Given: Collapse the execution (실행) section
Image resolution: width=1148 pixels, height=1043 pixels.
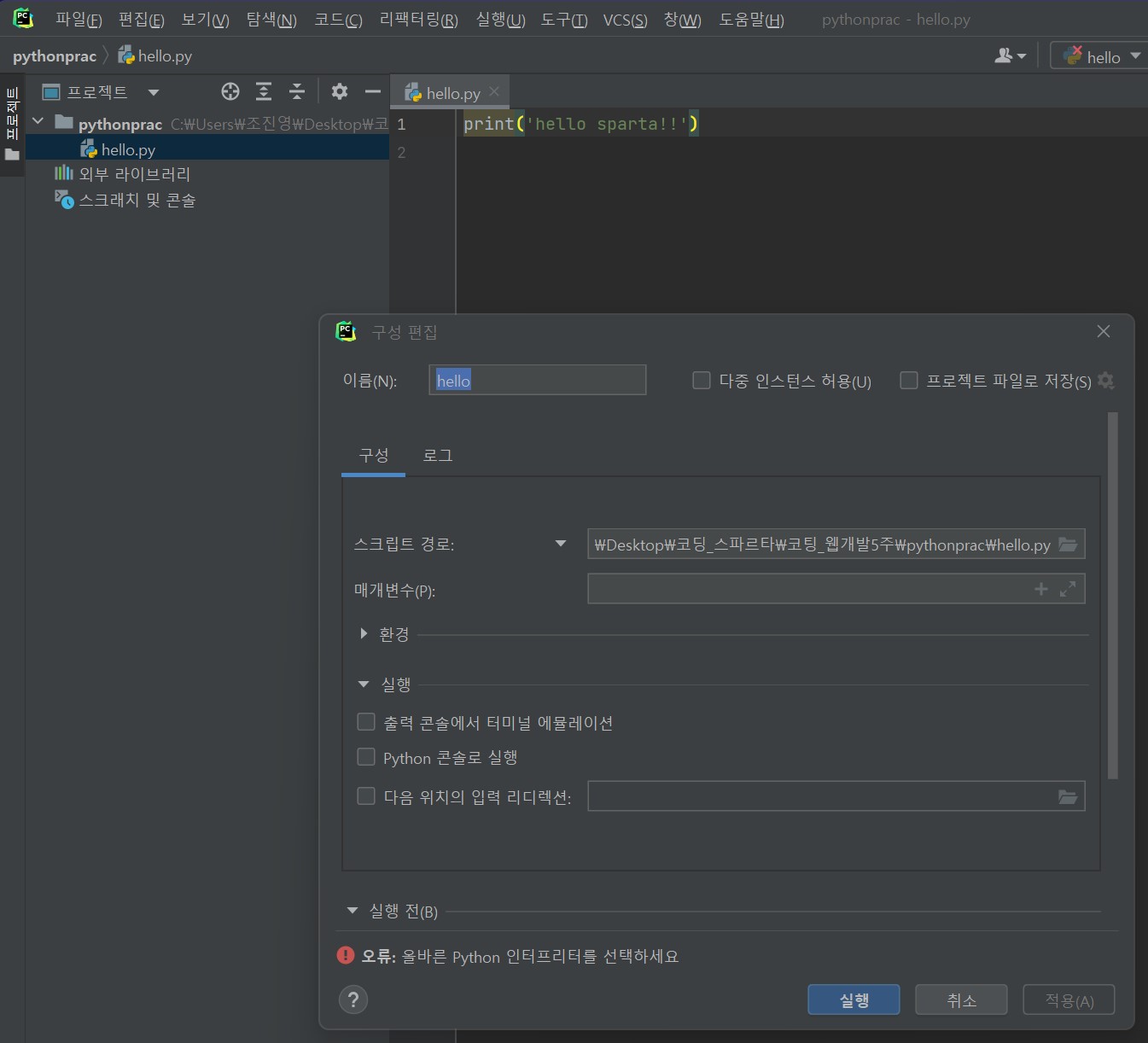Looking at the screenshot, I should click(x=364, y=684).
